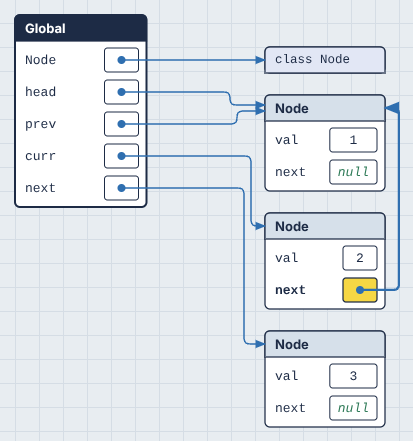
Task: Select the head variable label
Action: [x=40, y=92]
